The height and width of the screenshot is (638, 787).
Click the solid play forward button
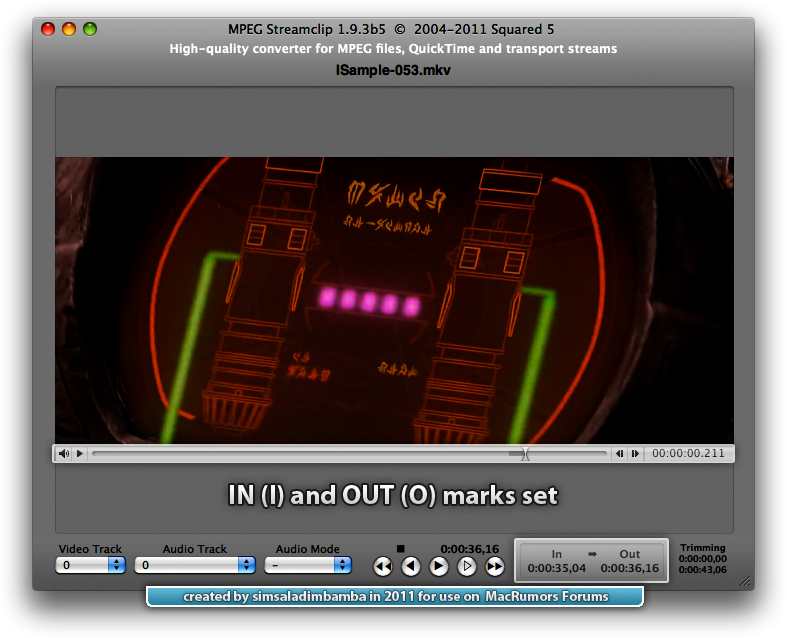point(439,566)
